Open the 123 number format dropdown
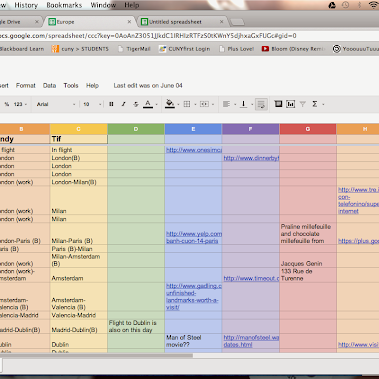 [x=20, y=104]
